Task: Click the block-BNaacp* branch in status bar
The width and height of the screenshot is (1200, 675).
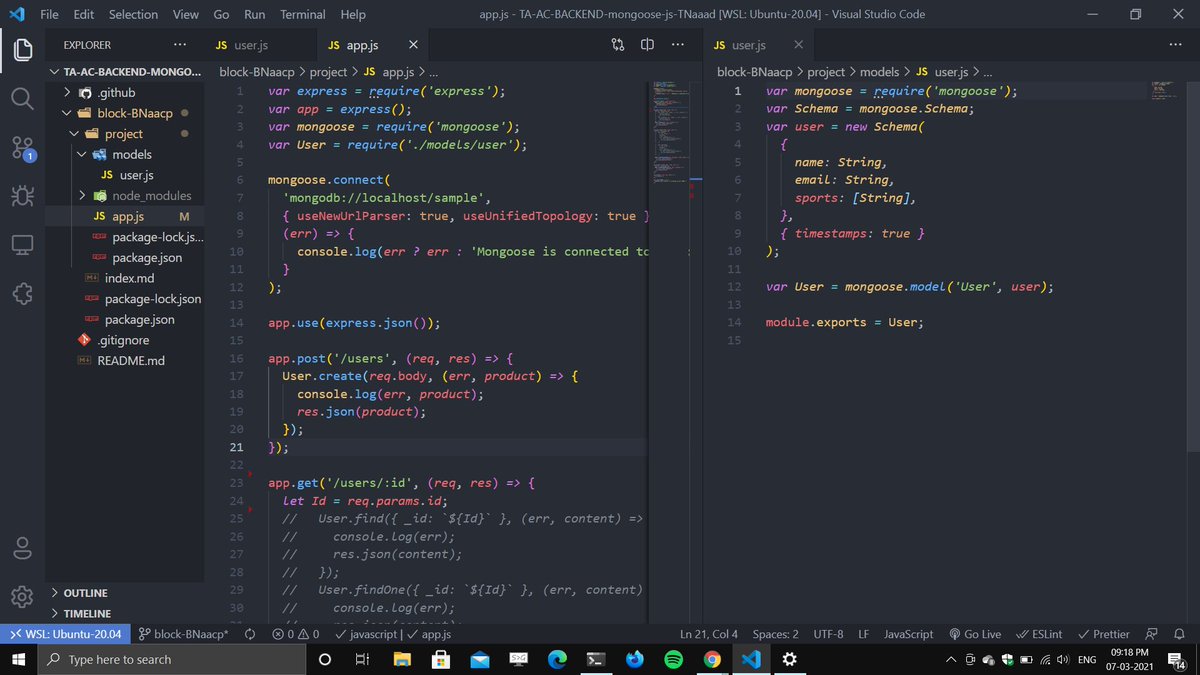Action: pos(183,634)
